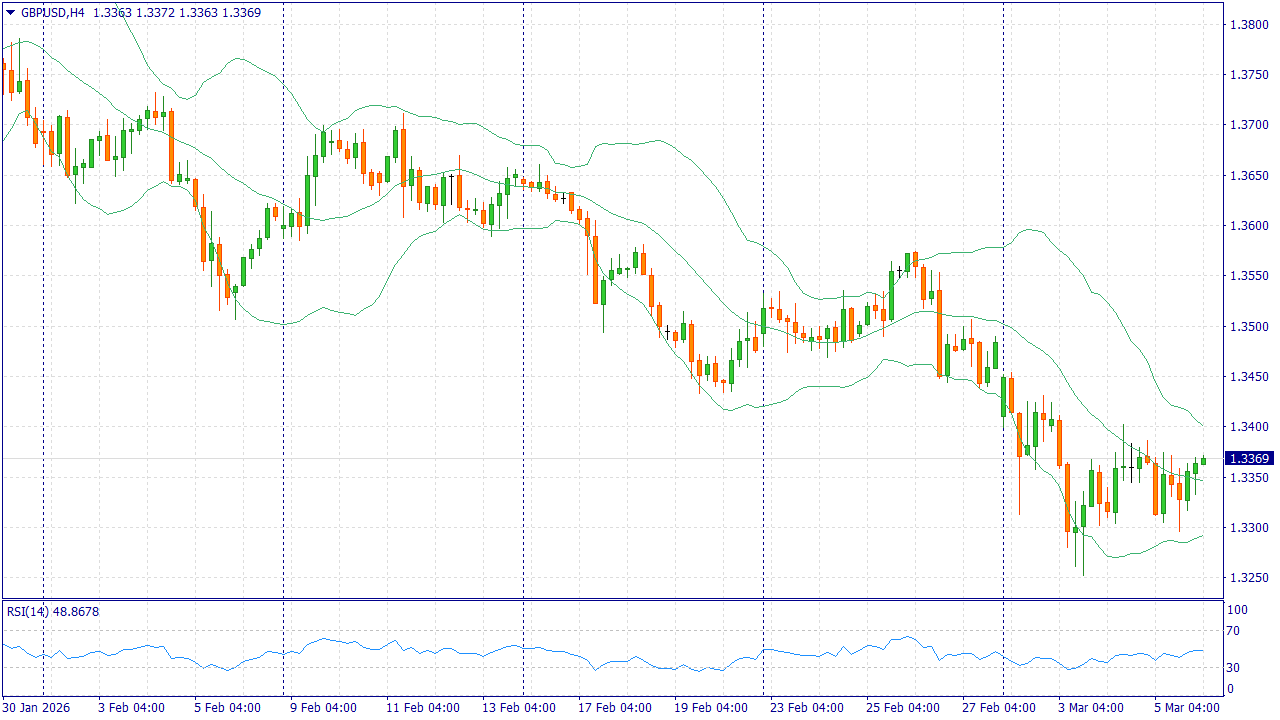This screenshot has width=1280, height=720.
Task: Select the 9 Feb 04:00 time label
Action: pos(323,708)
